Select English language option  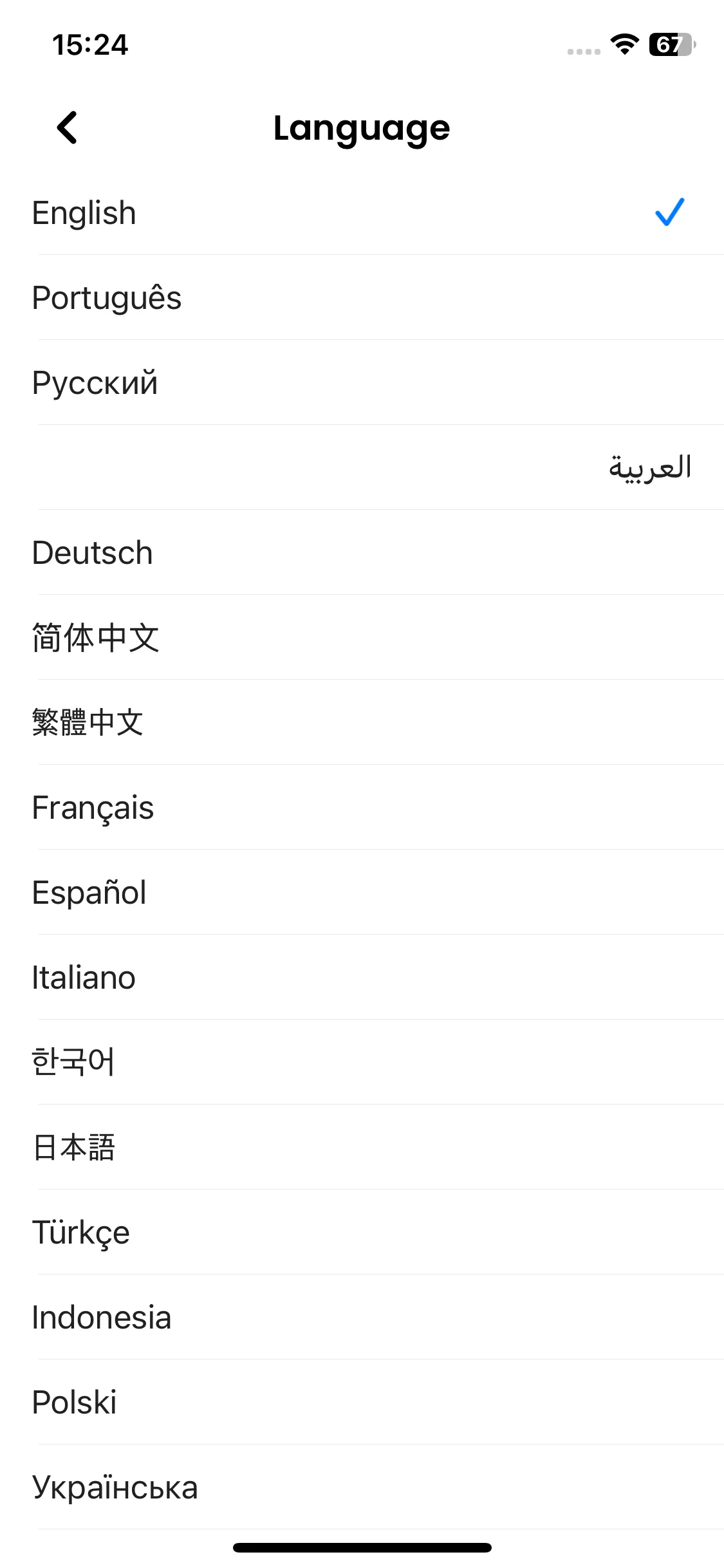pyautogui.click(x=362, y=212)
